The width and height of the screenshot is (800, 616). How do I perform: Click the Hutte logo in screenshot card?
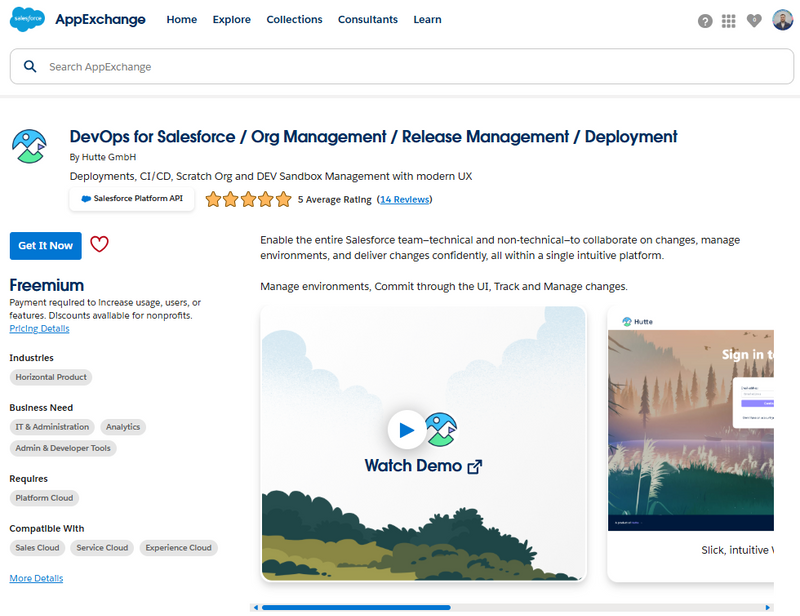[638, 322]
